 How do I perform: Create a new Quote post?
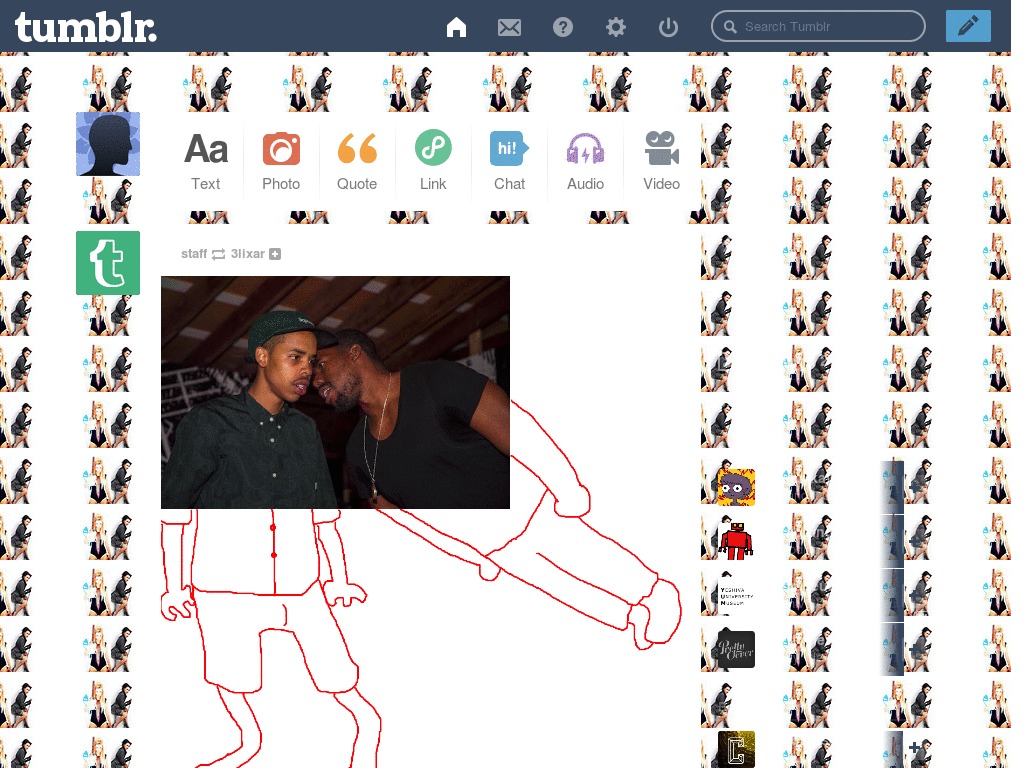point(357,161)
